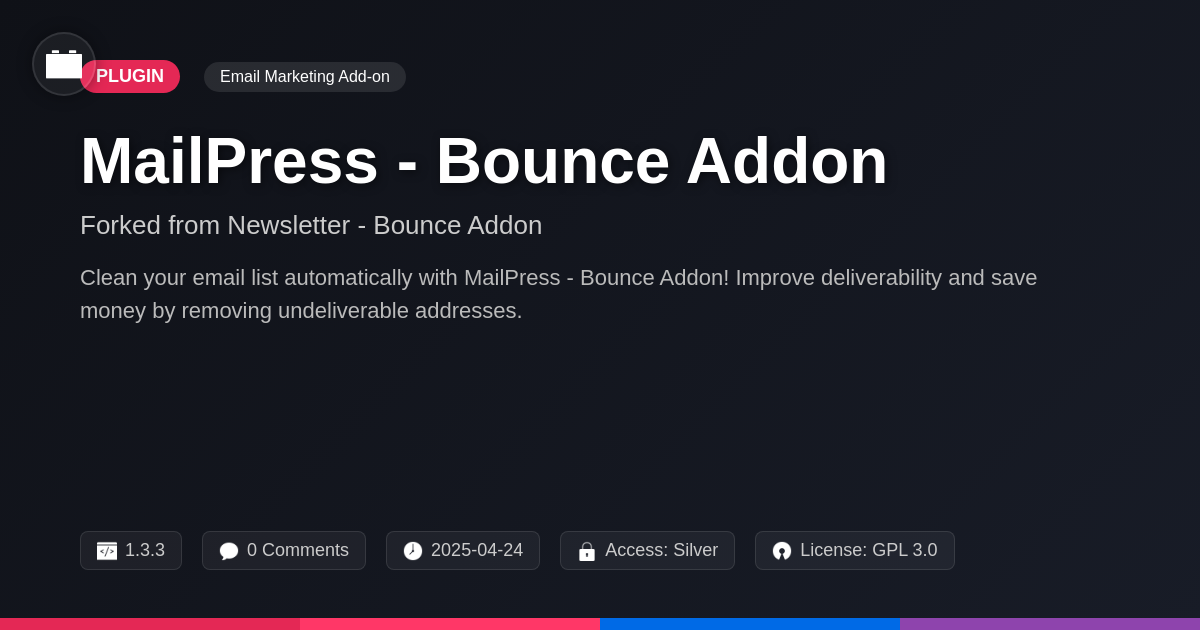Click the lock icon beside Access: Silver
Viewport: 1200px width, 630px height.
point(587,551)
